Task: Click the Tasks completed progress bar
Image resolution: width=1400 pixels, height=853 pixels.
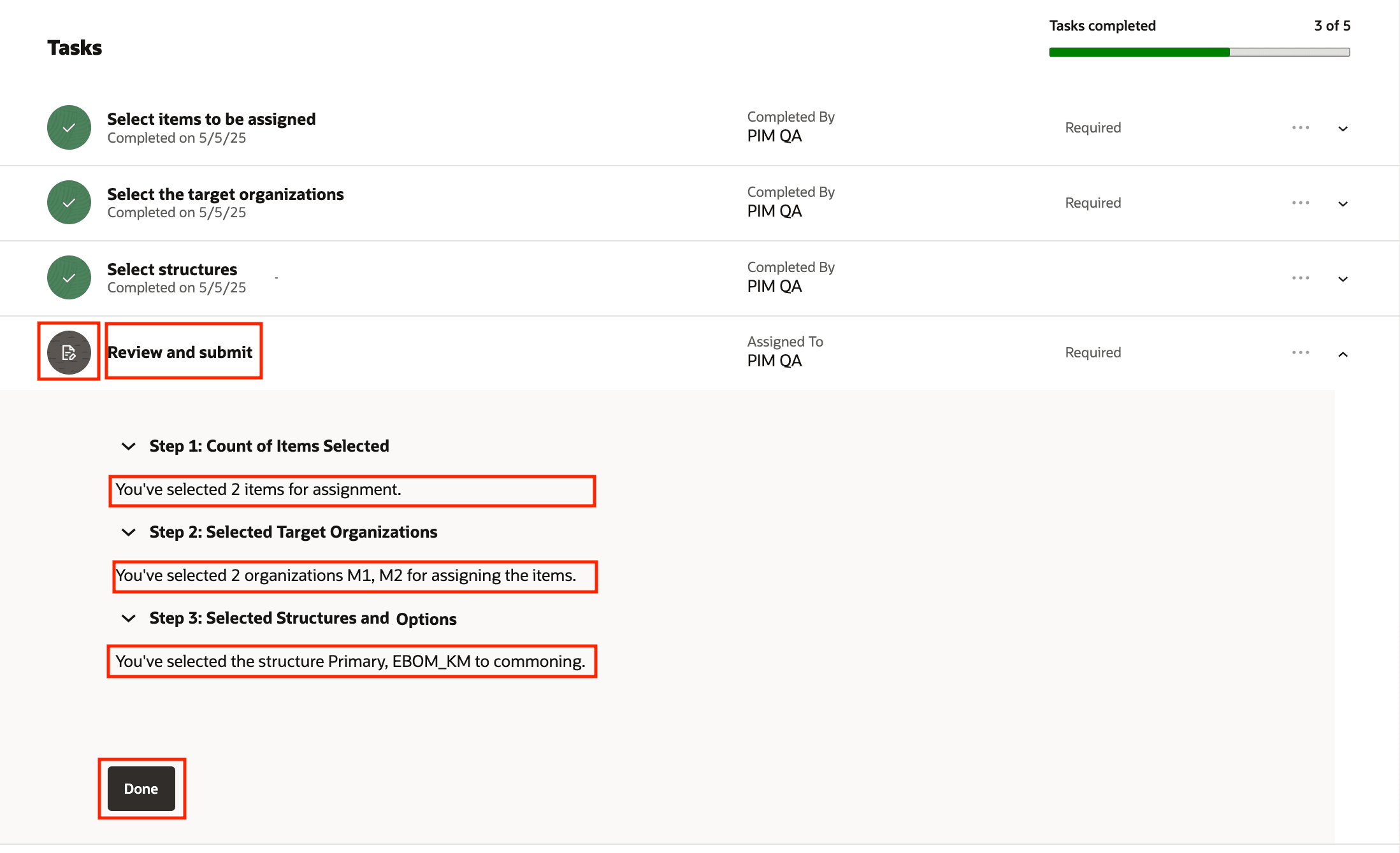Action: pos(1199,52)
